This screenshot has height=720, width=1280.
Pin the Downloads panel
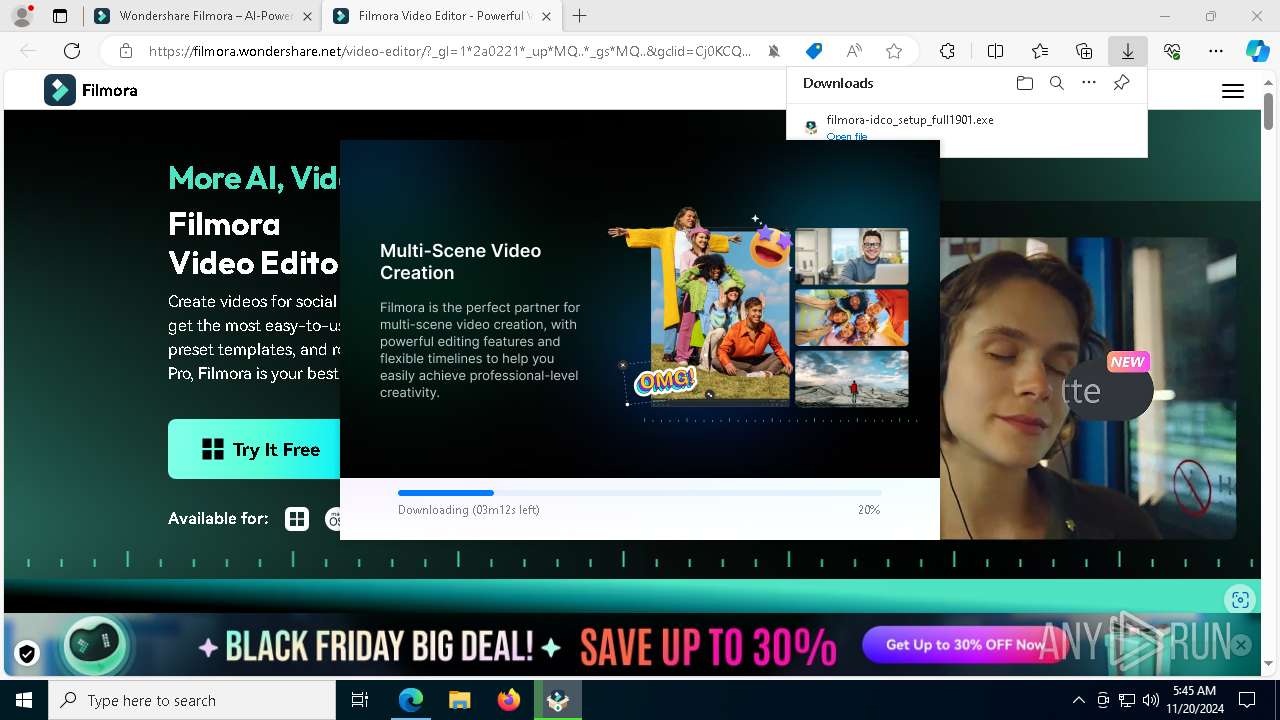1121,83
